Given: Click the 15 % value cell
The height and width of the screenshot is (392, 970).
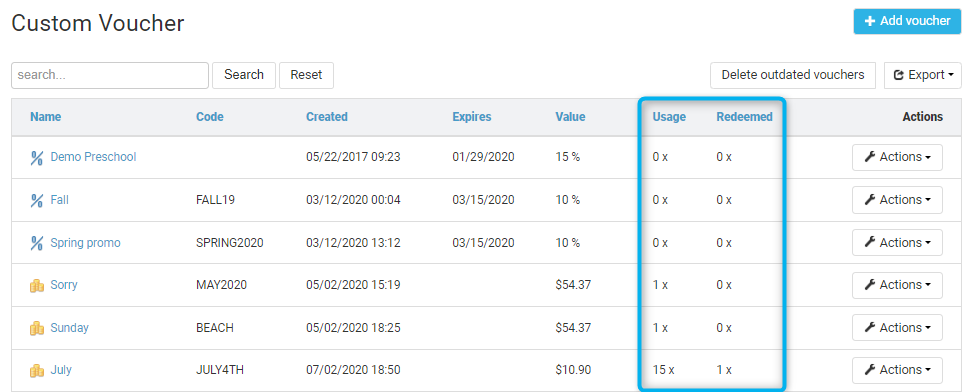Looking at the screenshot, I should tap(567, 157).
